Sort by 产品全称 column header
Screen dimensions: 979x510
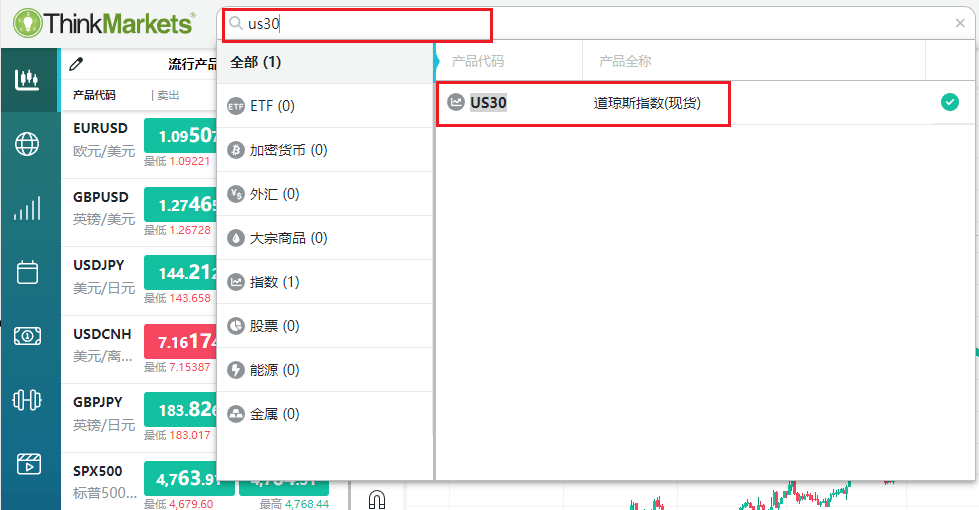[x=625, y=61]
